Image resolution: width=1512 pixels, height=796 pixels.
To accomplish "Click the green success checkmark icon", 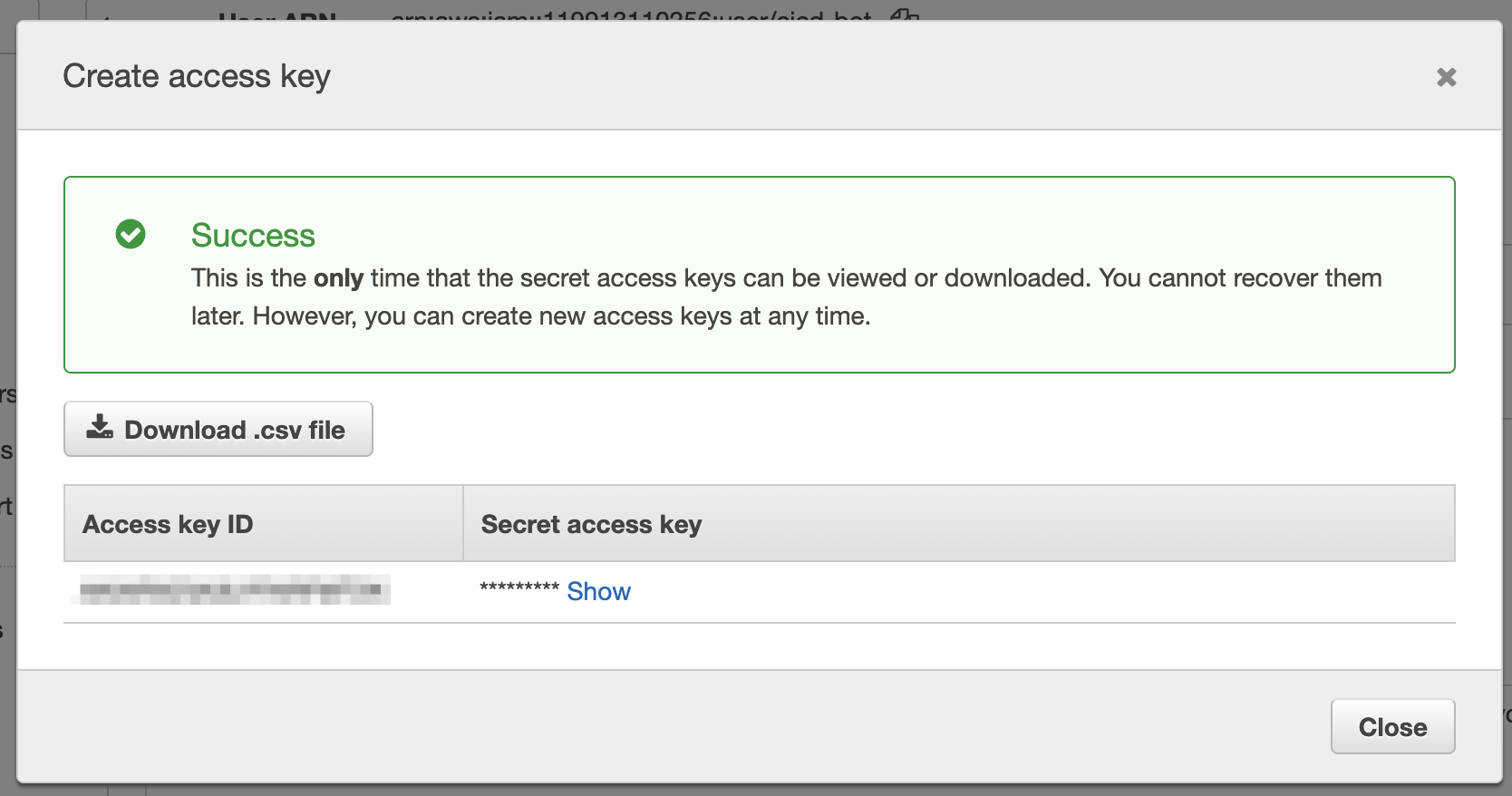I will (x=131, y=234).
